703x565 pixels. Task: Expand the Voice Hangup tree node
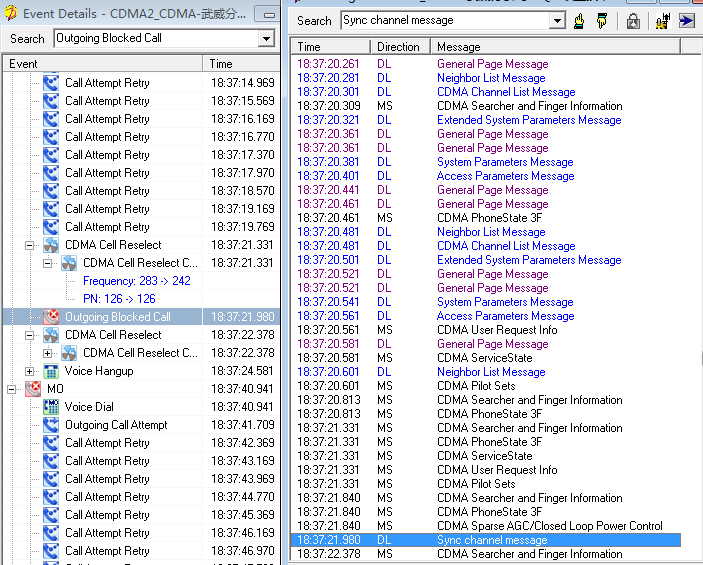coord(30,371)
